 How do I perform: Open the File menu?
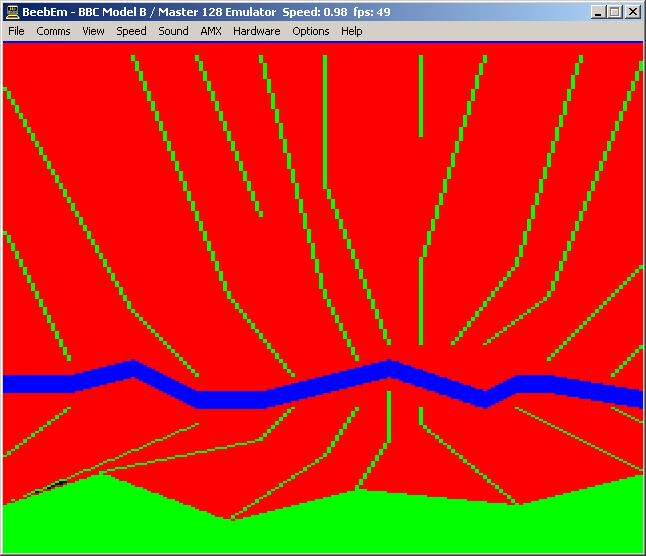(16, 31)
